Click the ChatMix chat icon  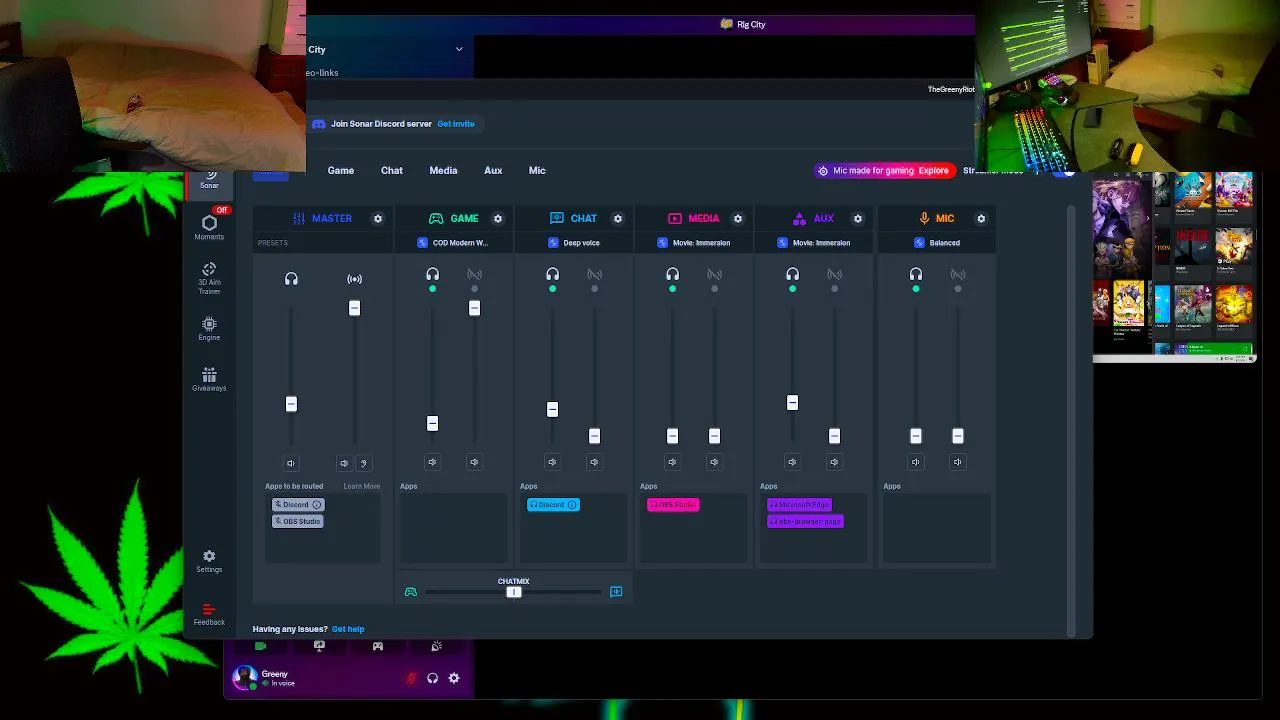click(x=616, y=592)
